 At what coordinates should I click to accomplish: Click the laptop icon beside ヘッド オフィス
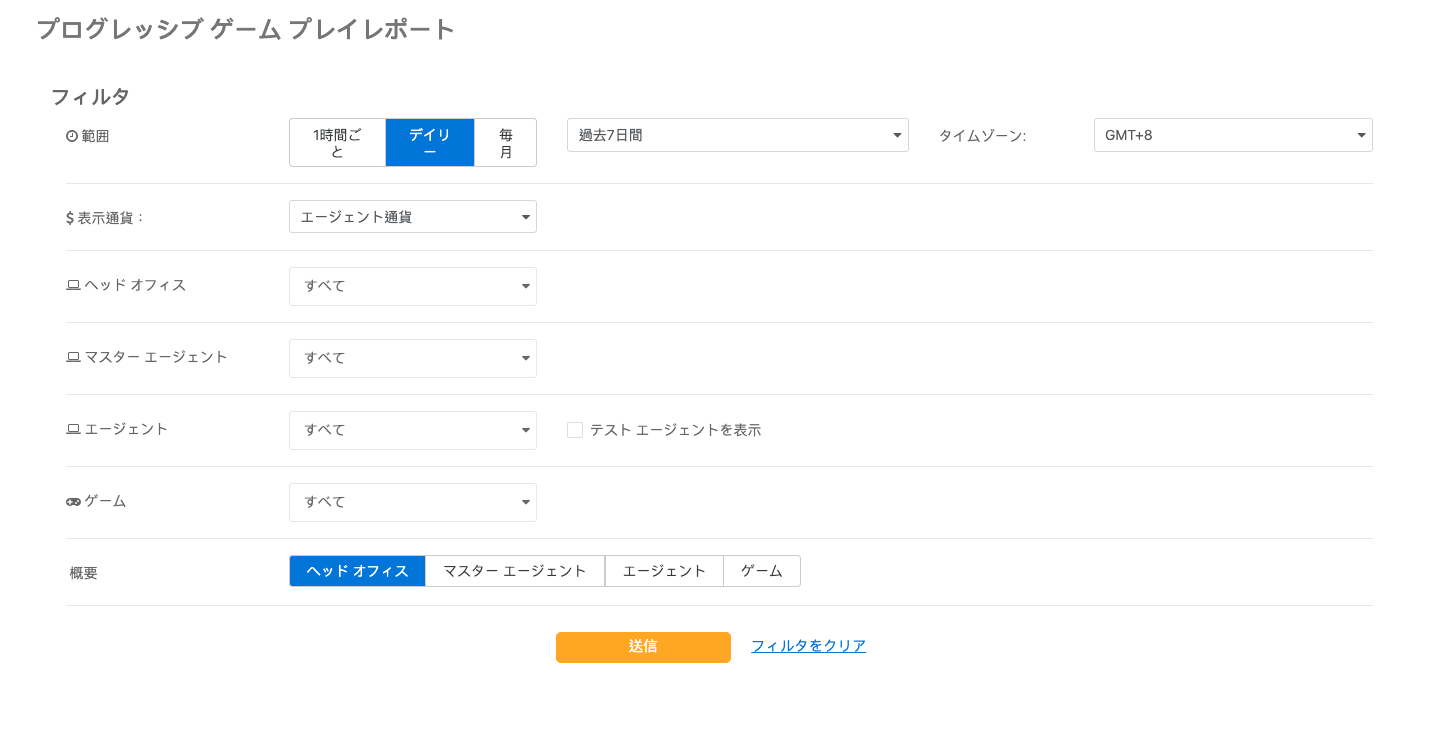(x=72, y=285)
